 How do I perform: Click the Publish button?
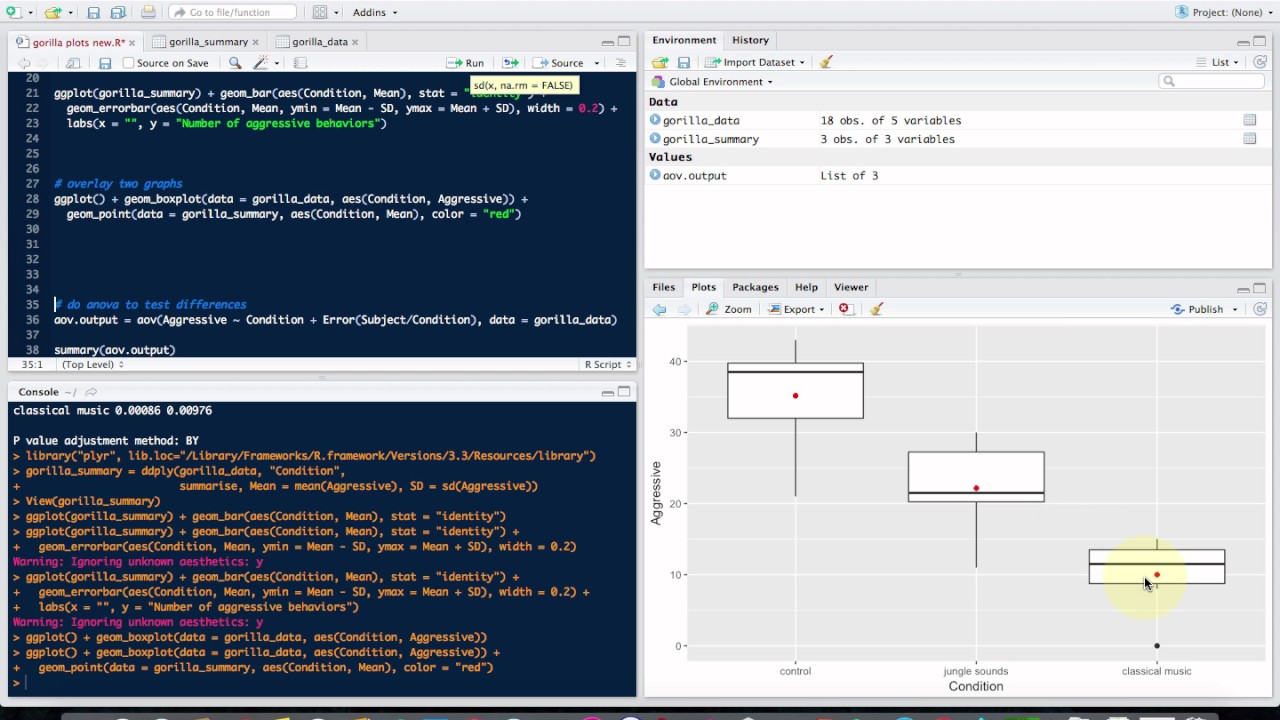tap(1198, 309)
